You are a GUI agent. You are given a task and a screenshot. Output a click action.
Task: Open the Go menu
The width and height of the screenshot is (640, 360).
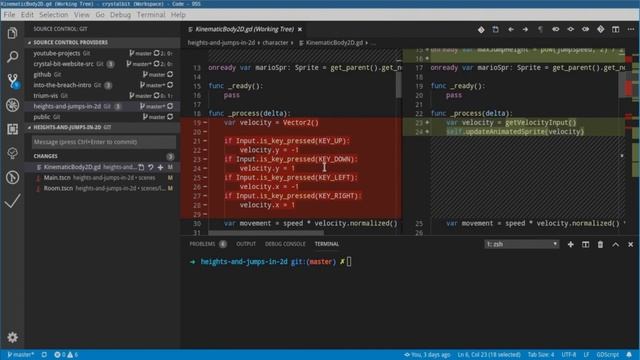point(100,15)
